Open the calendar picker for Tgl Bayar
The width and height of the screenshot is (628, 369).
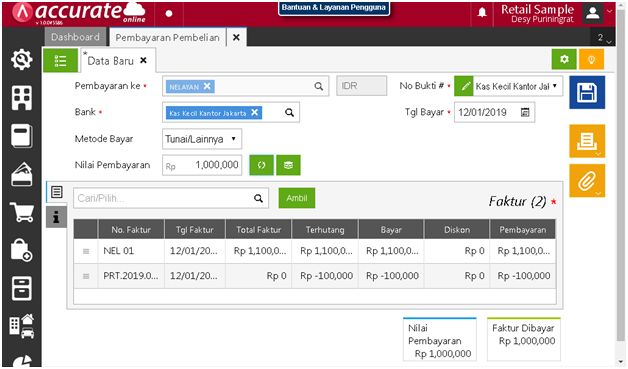[x=525, y=112]
